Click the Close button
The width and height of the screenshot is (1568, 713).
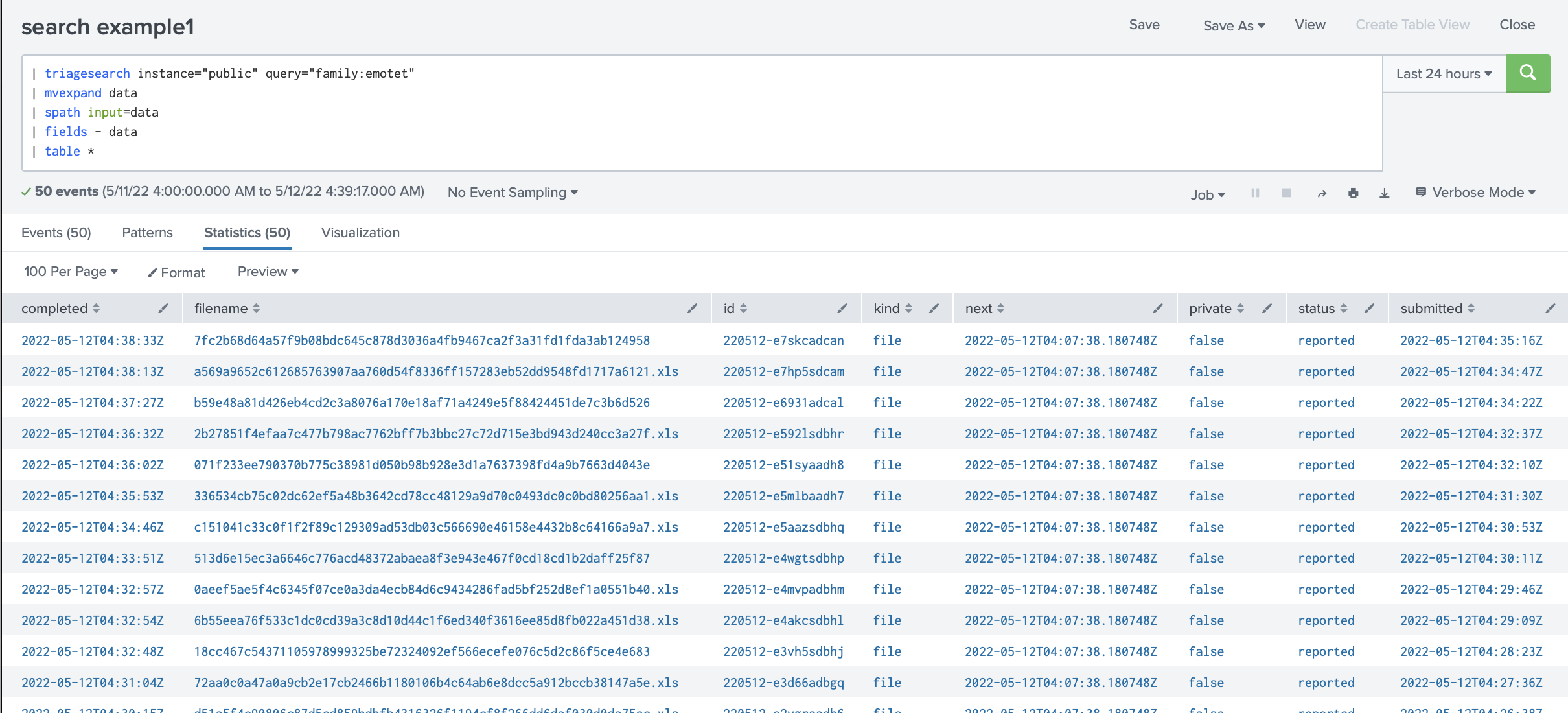1517,25
